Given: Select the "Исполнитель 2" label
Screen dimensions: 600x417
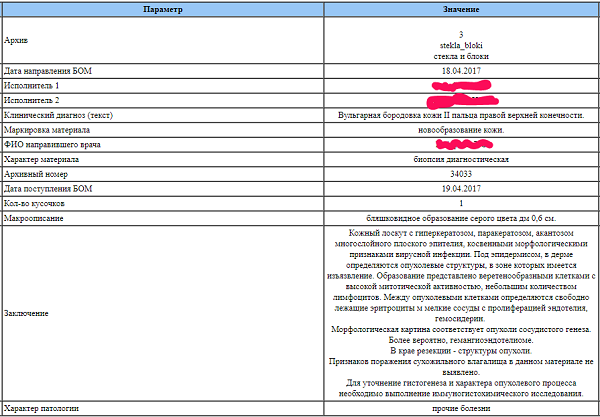Looking at the screenshot, I should (x=31, y=101).
